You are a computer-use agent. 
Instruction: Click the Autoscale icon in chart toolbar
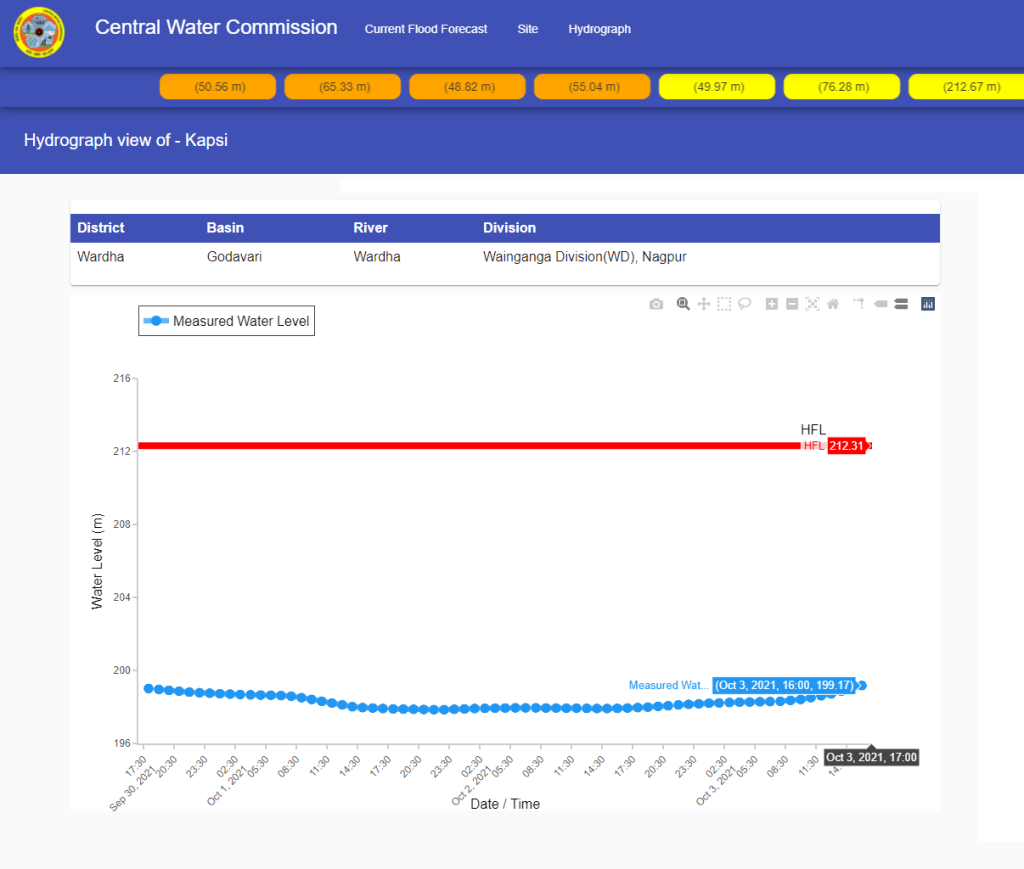812,304
